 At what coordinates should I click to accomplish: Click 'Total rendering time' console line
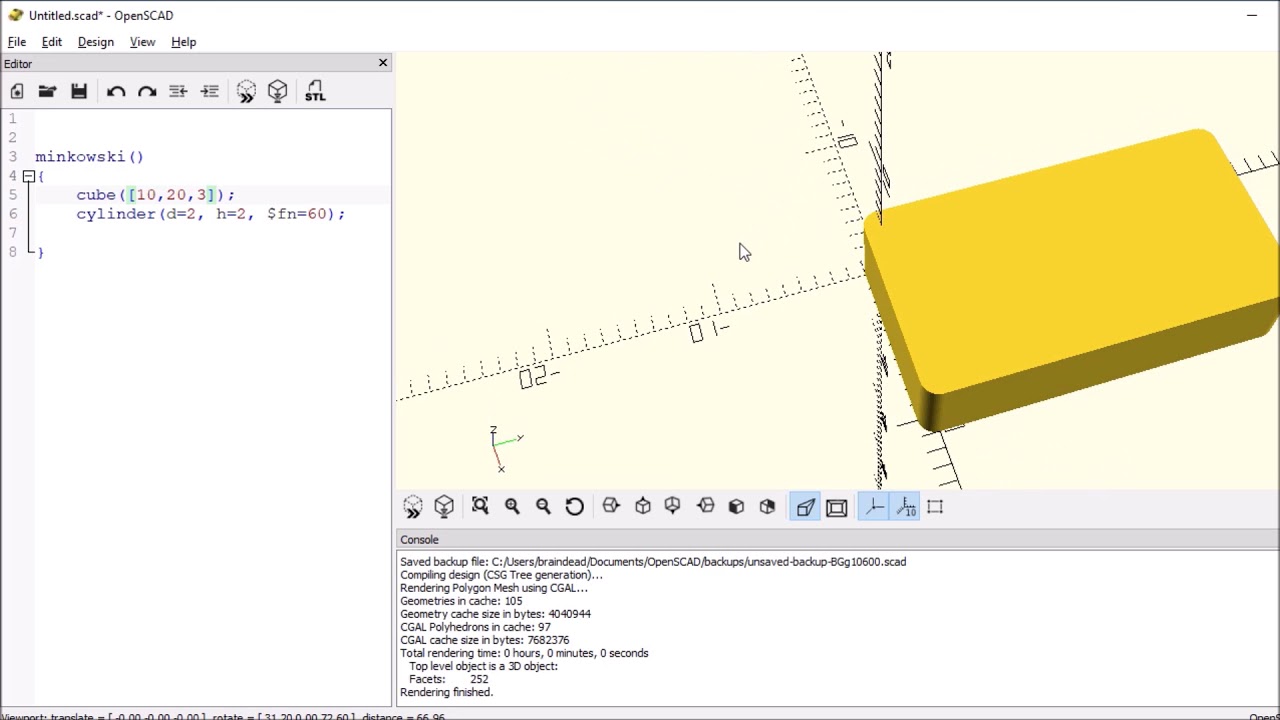click(x=524, y=653)
